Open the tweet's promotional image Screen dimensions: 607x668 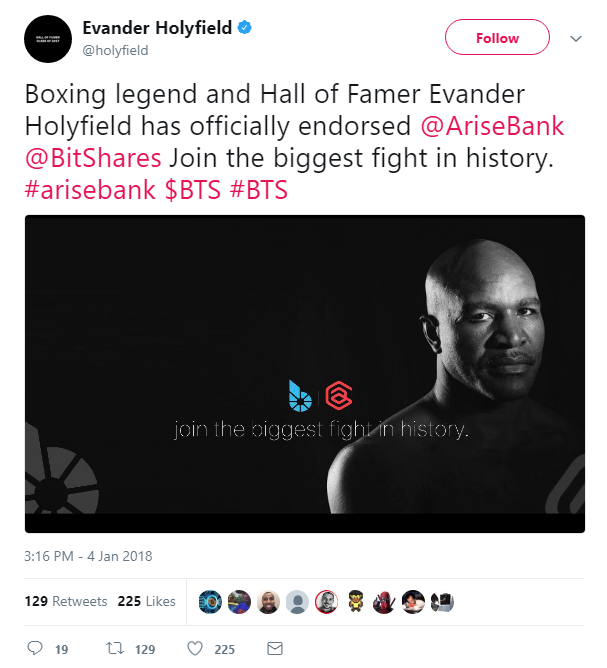point(304,374)
